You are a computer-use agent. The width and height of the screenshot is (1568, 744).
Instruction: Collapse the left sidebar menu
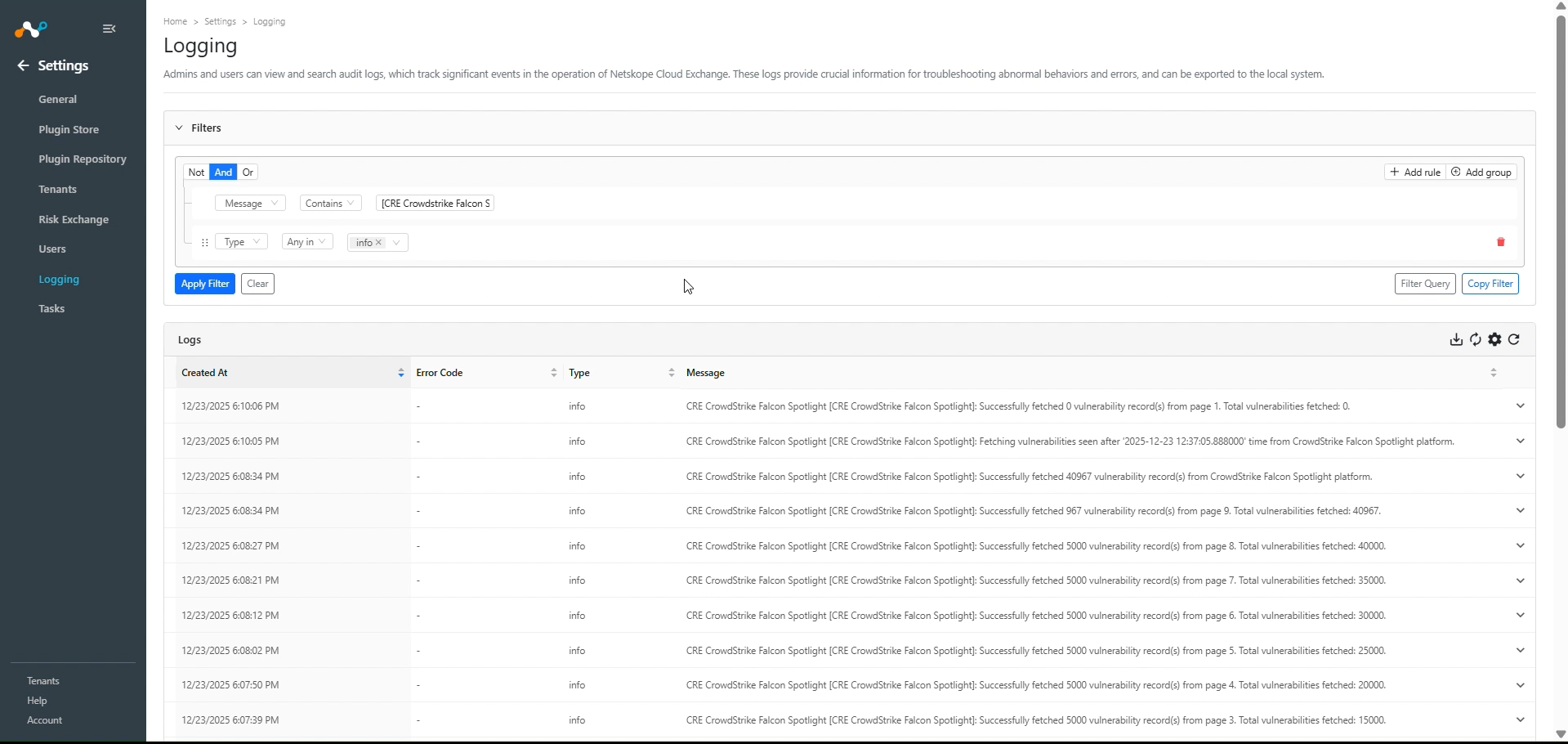click(x=109, y=29)
